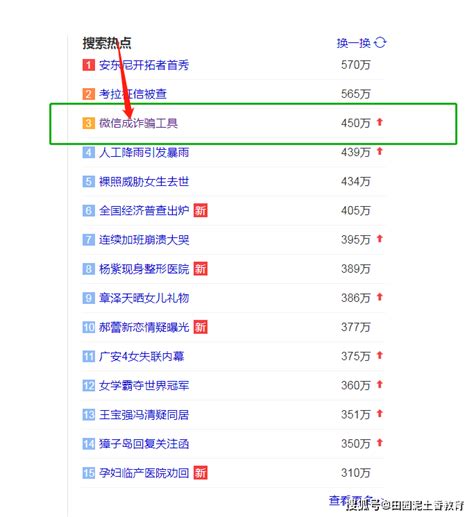Click the red rank 1 badge
474x517 pixels.
coord(88,65)
